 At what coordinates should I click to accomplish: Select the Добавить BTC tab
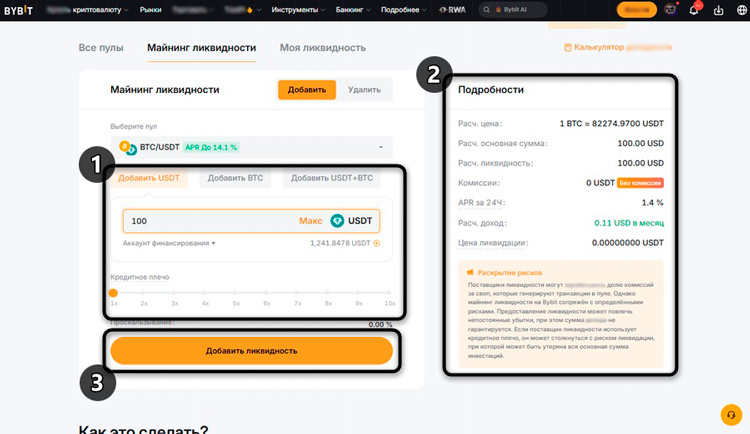pyautogui.click(x=235, y=178)
